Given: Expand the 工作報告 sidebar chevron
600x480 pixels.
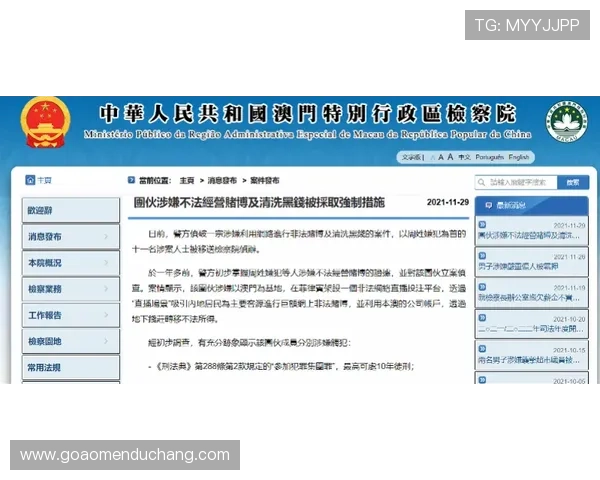Looking at the screenshot, I should point(106,315).
